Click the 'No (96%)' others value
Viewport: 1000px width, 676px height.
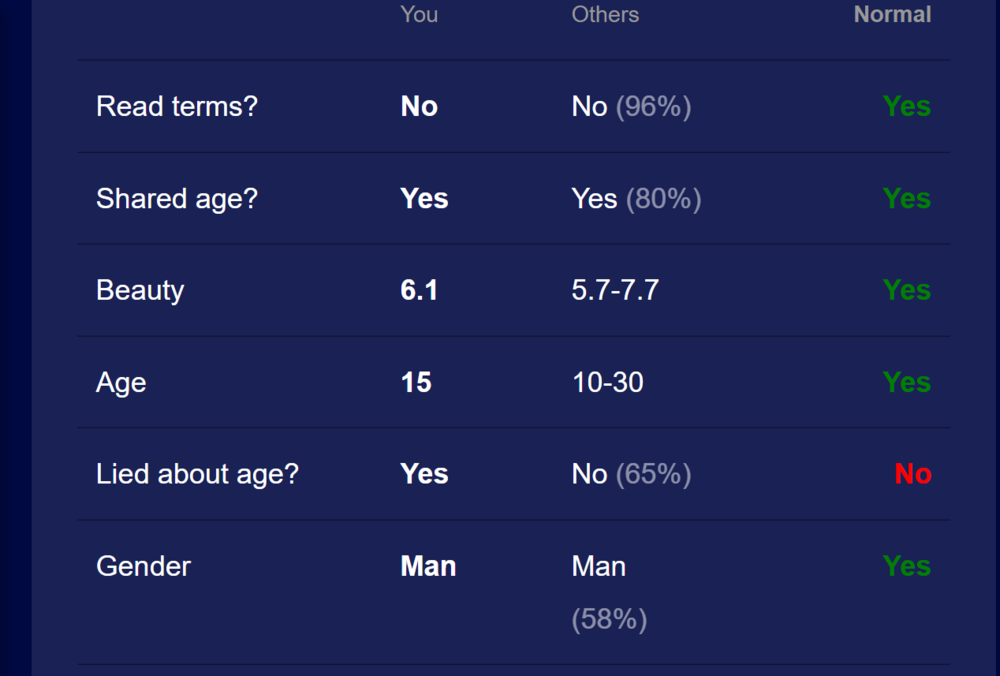click(631, 107)
